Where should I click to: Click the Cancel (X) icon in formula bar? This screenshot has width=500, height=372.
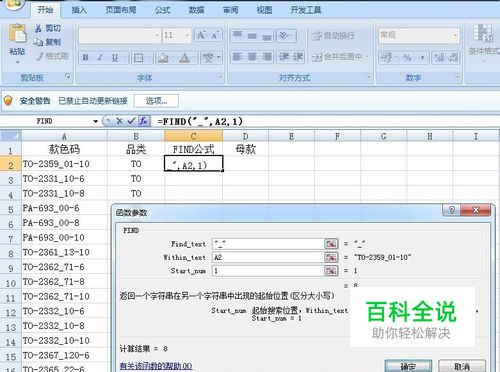pyautogui.click(x=119, y=121)
